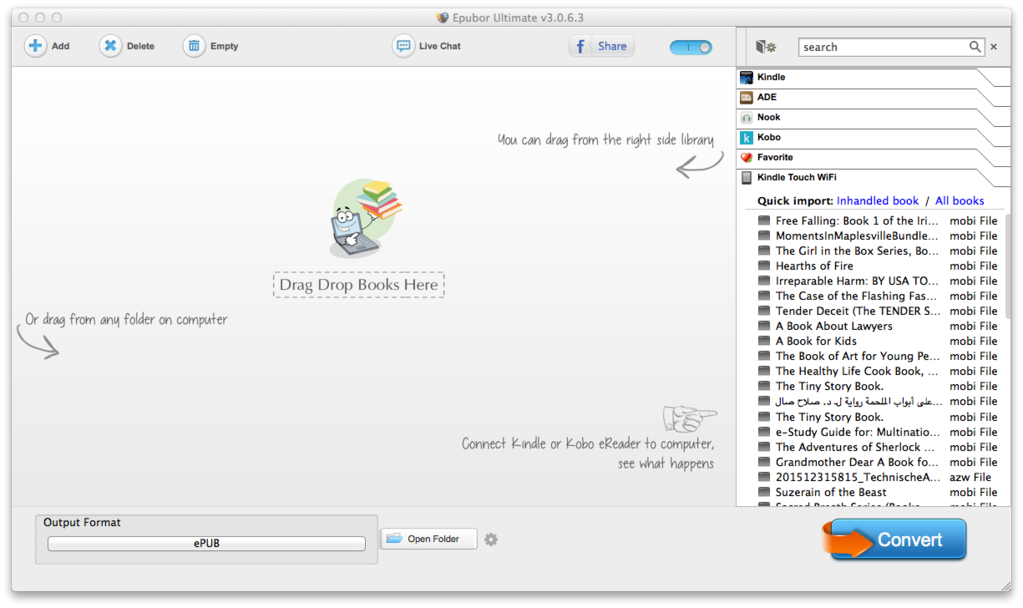
Task: Click the Empty trash icon
Action: [x=194, y=46]
